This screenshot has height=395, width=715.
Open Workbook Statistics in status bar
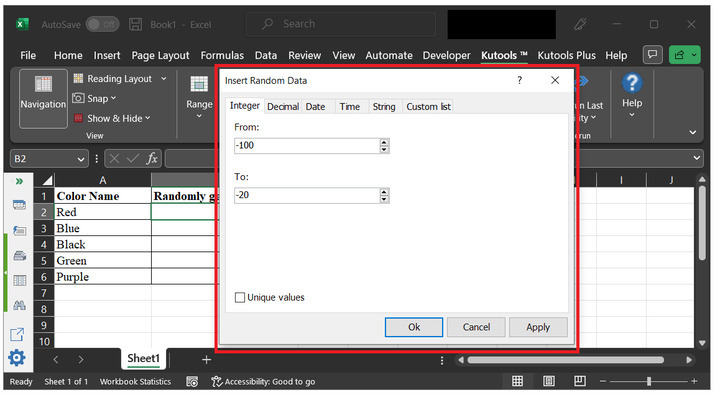click(135, 381)
